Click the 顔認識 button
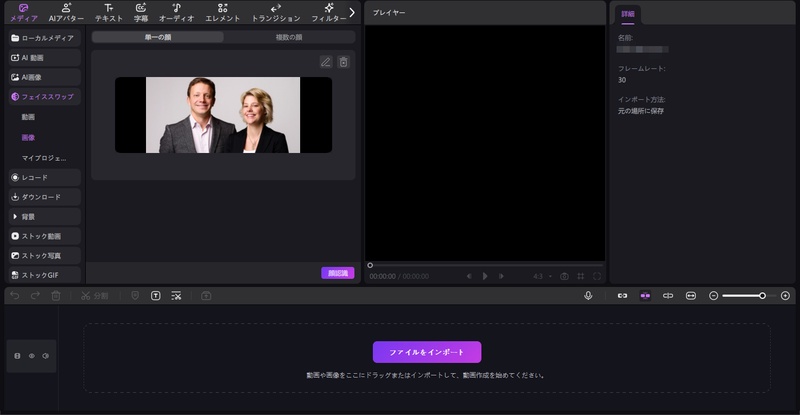This screenshot has height=415, width=800. 338,273
